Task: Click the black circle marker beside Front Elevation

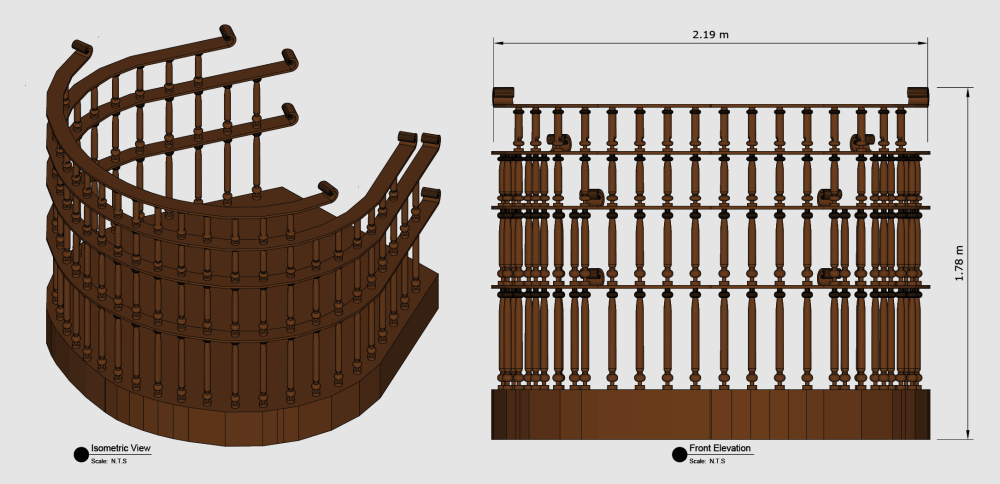Action: (x=679, y=455)
